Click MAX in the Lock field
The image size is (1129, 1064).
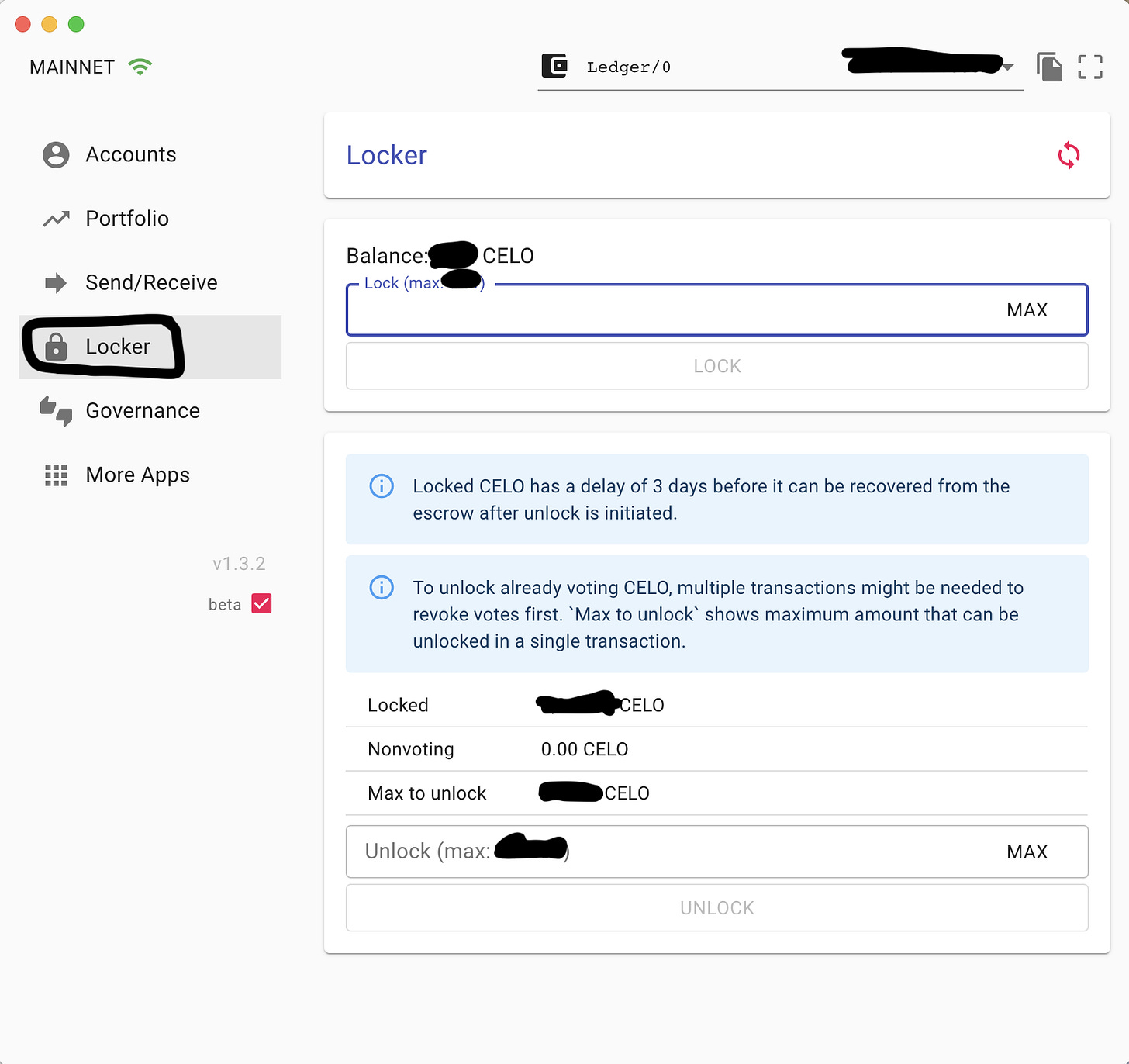(x=1027, y=310)
